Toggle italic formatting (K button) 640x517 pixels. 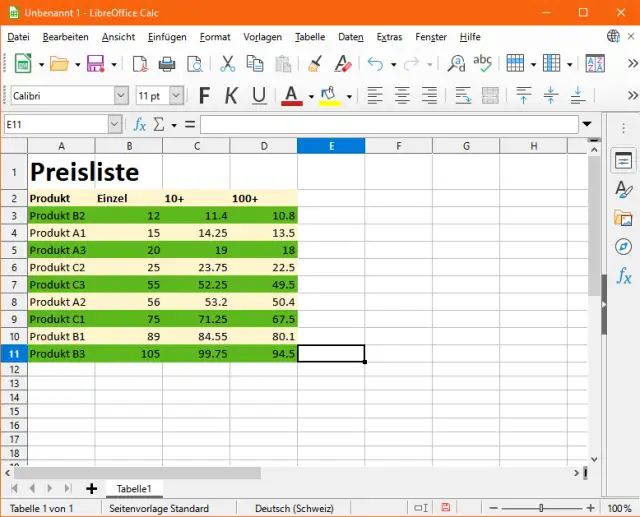point(231,96)
